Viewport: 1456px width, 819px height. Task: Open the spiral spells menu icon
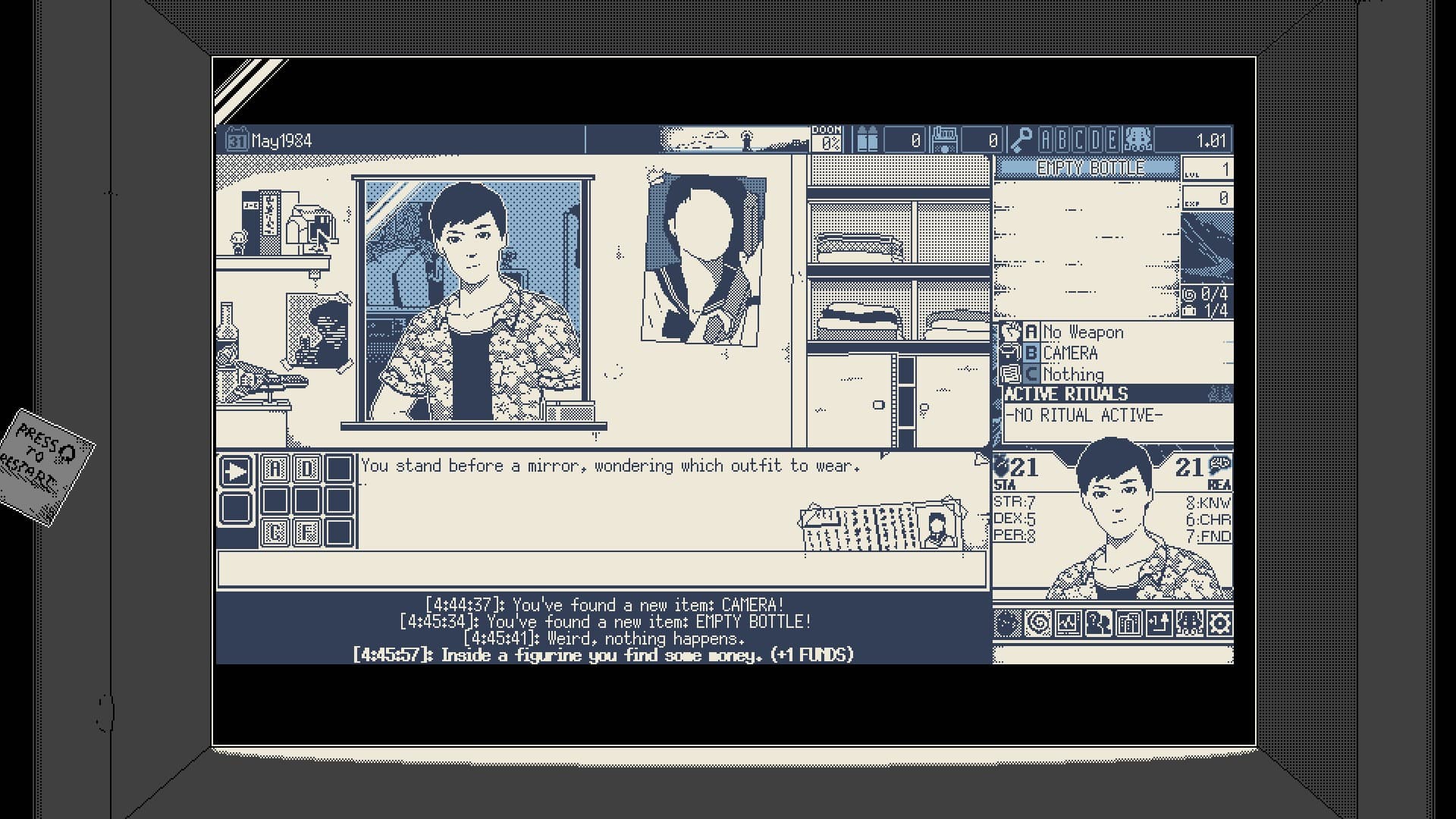[1038, 624]
